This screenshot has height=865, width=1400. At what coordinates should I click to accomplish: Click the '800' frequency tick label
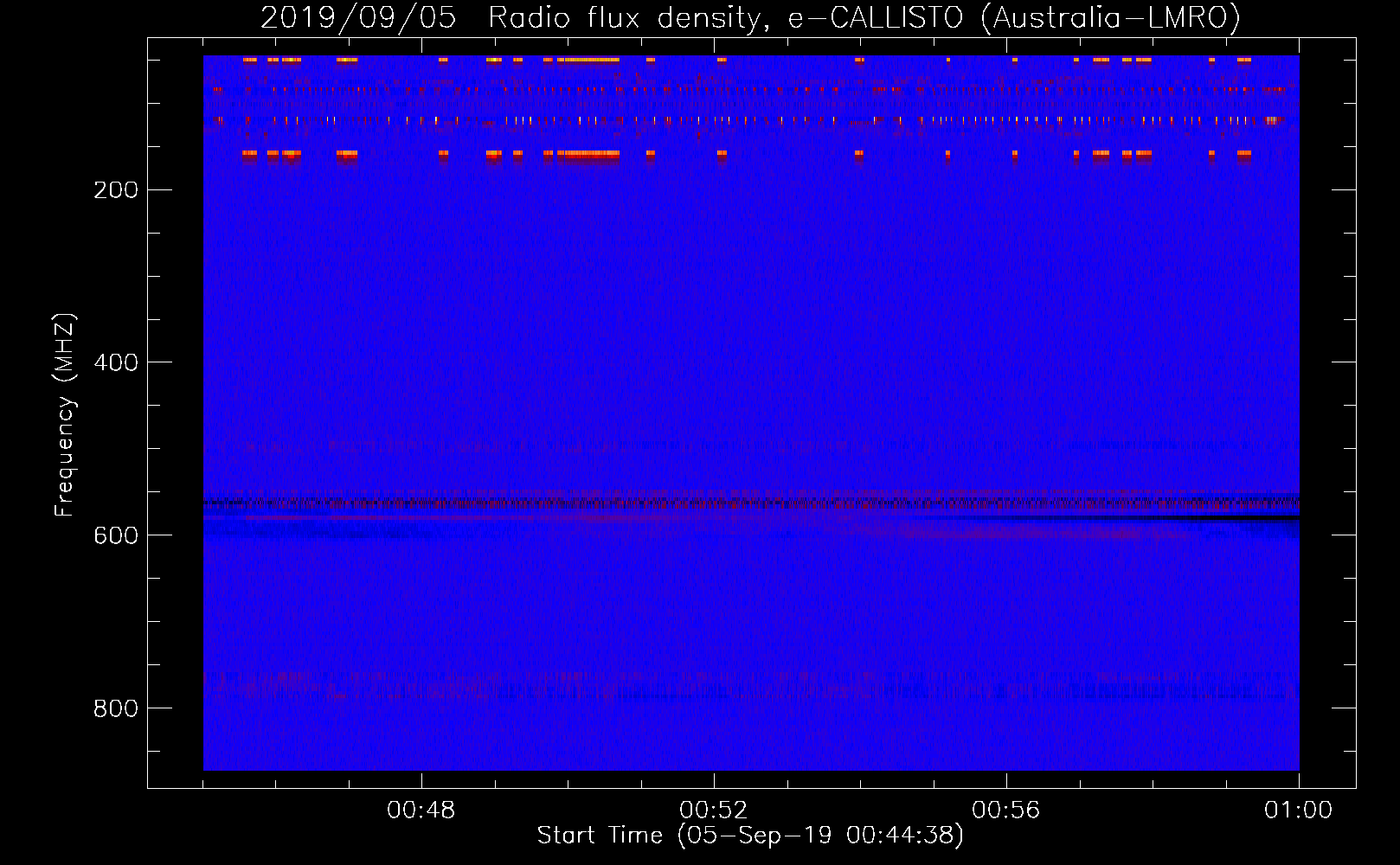116,708
